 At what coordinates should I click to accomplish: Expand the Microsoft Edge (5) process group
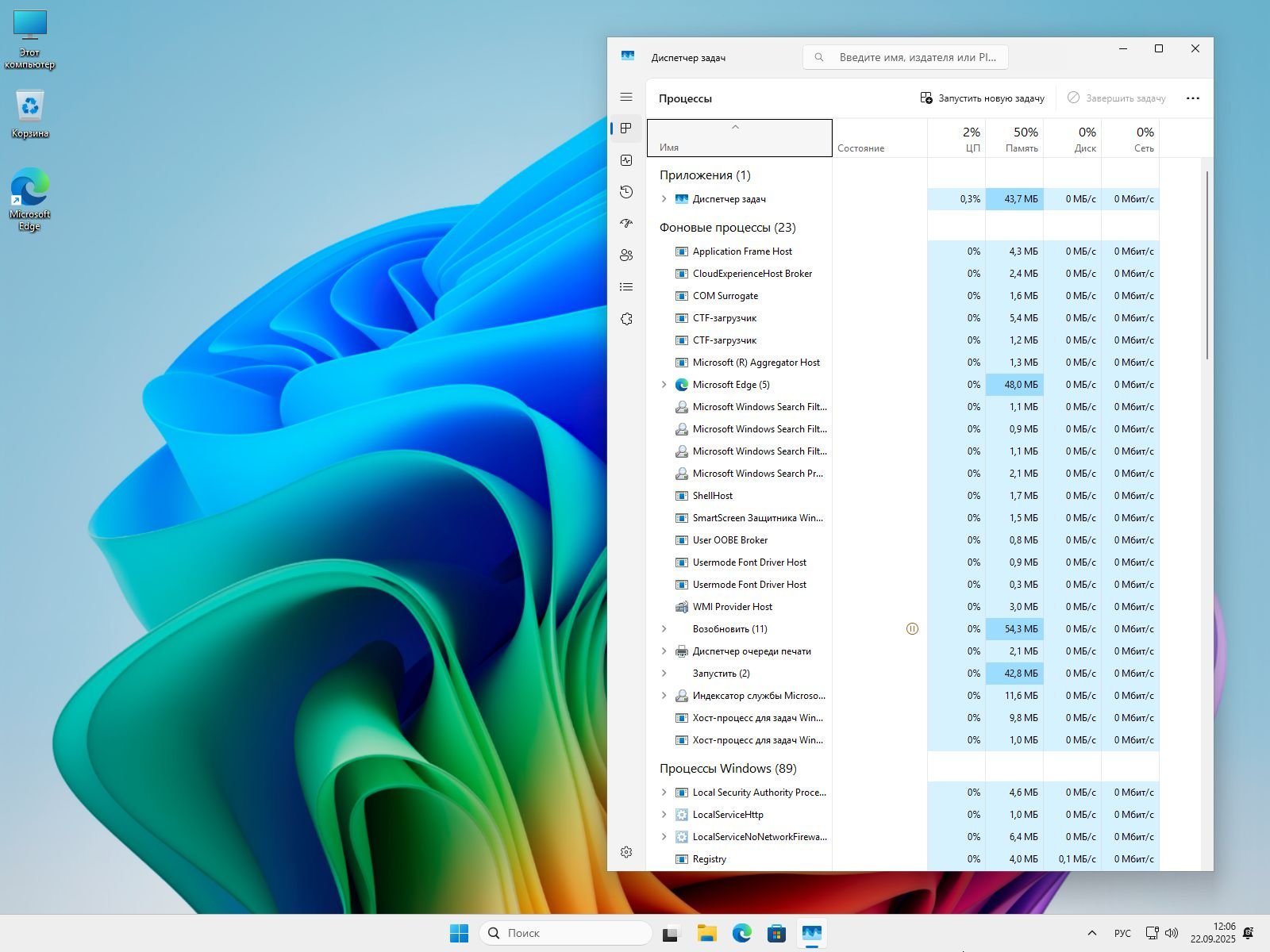pyautogui.click(x=664, y=385)
